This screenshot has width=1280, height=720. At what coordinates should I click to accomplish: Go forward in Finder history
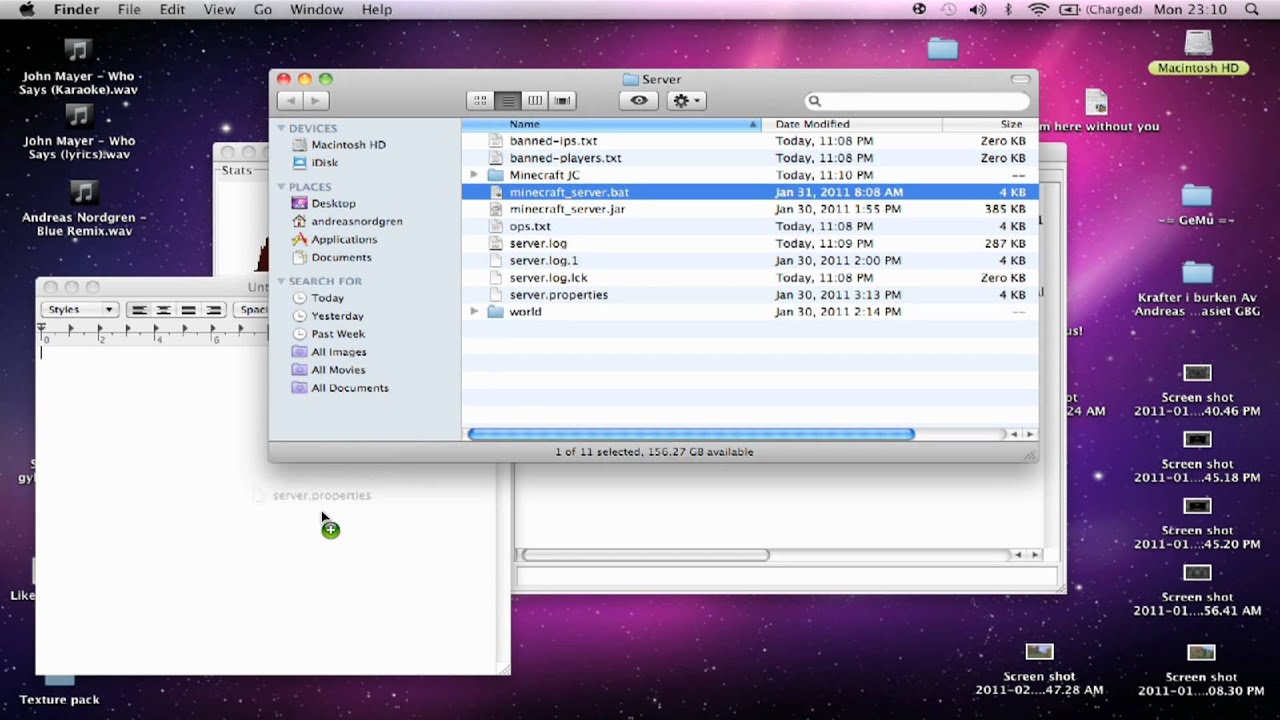click(x=315, y=100)
